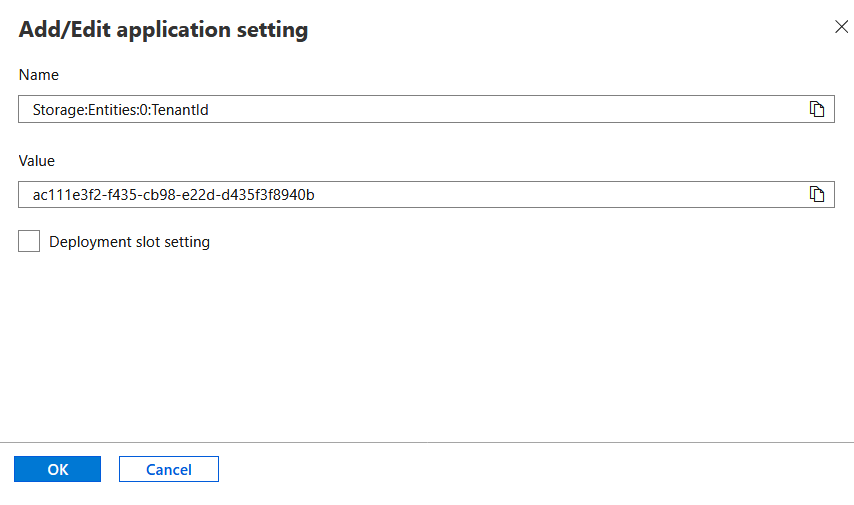Copy the Value field to clipboard
This screenshot has width=854, height=505.
pos(816,194)
